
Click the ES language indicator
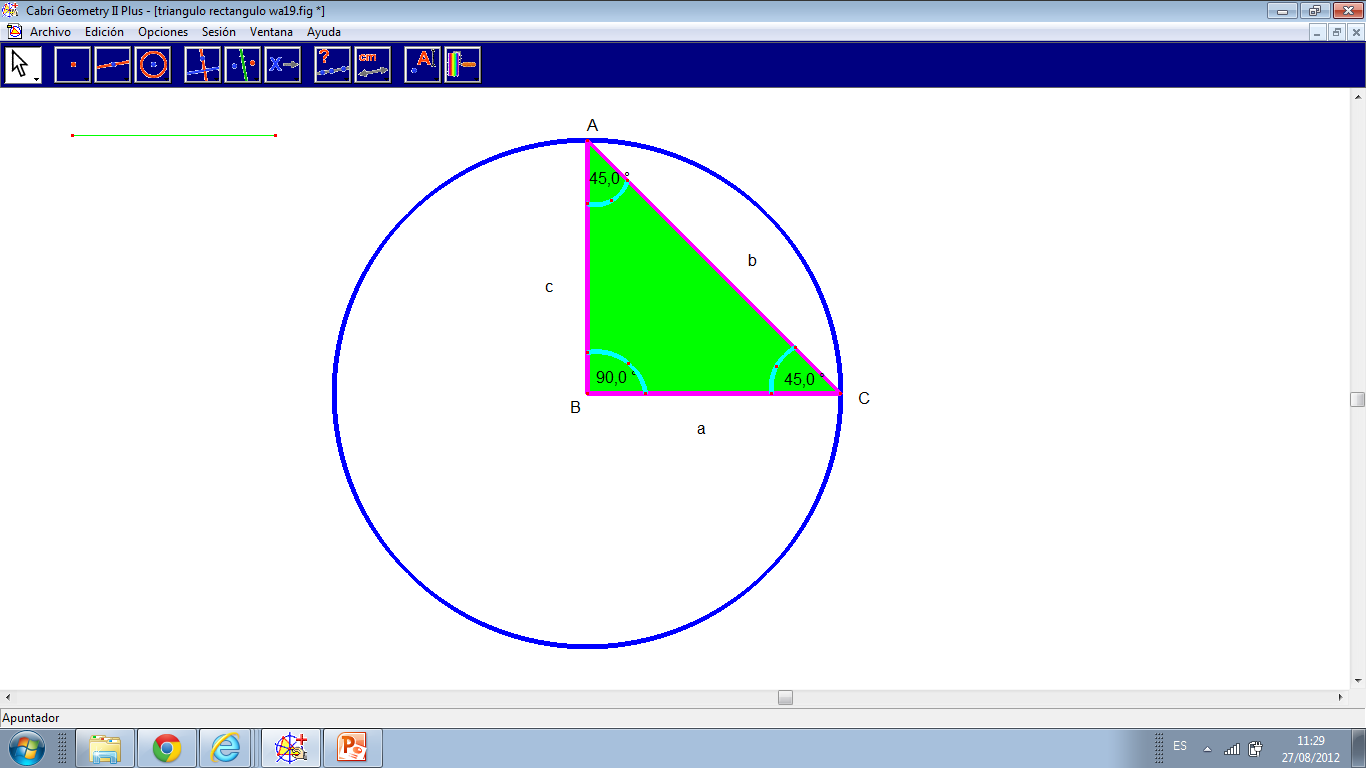1180,746
